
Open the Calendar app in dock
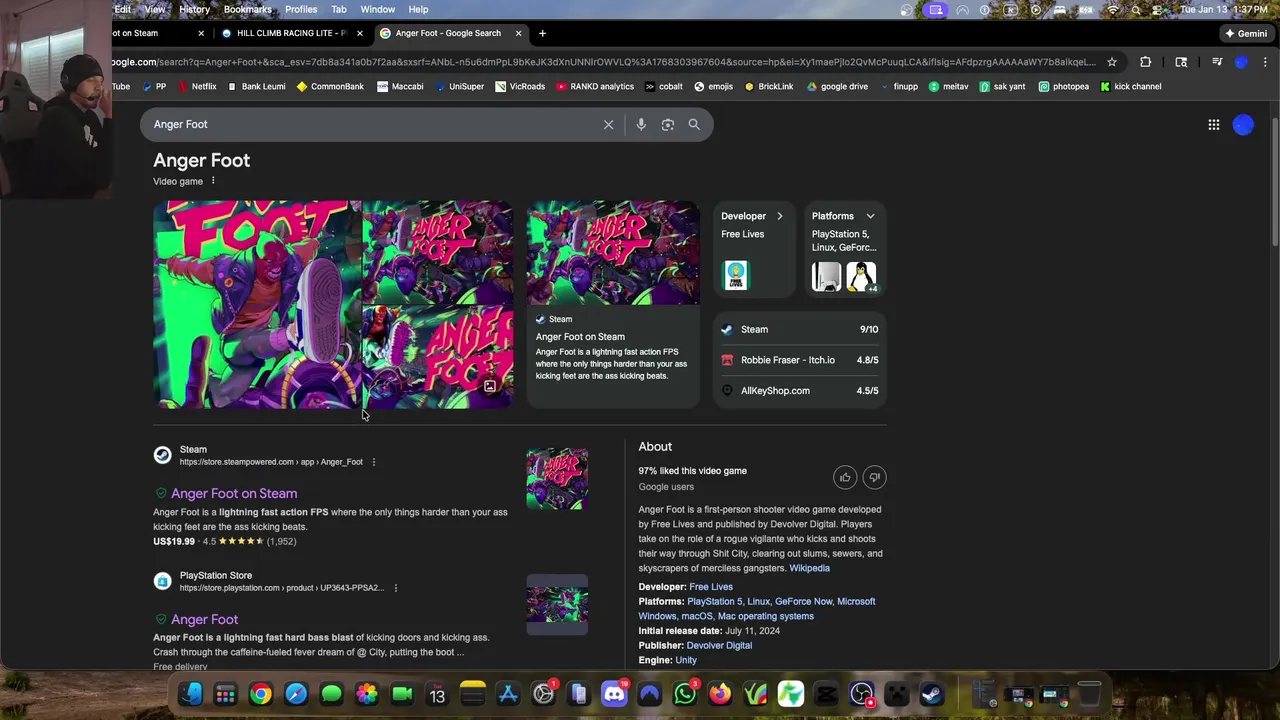pyautogui.click(x=437, y=693)
